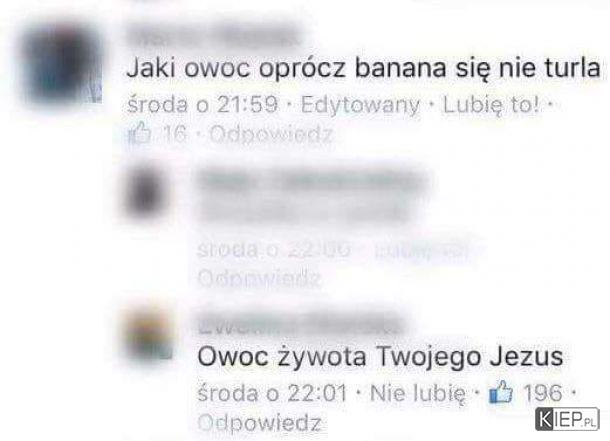Click the blurred name above the Jezus reply
Image resolution: width=610 pixels, height=441 pixels.
click(x=300, y=325)
